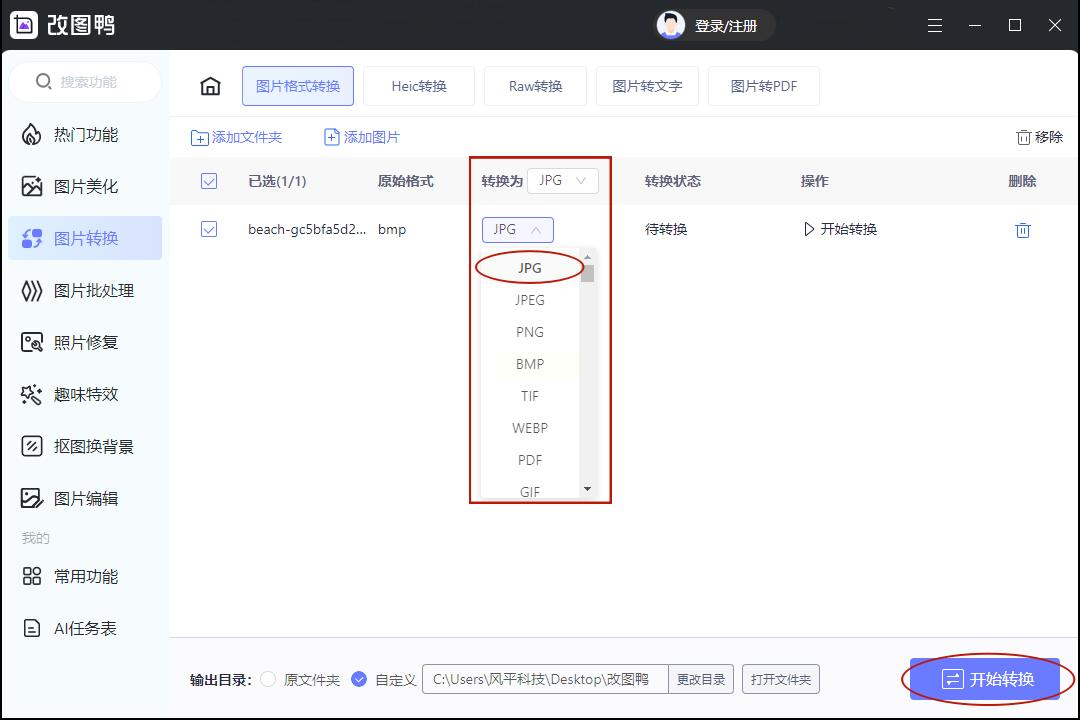The image size is (1080, 720).
Task: Switch to Raw转换 tab
Action: tap(535, 86)
